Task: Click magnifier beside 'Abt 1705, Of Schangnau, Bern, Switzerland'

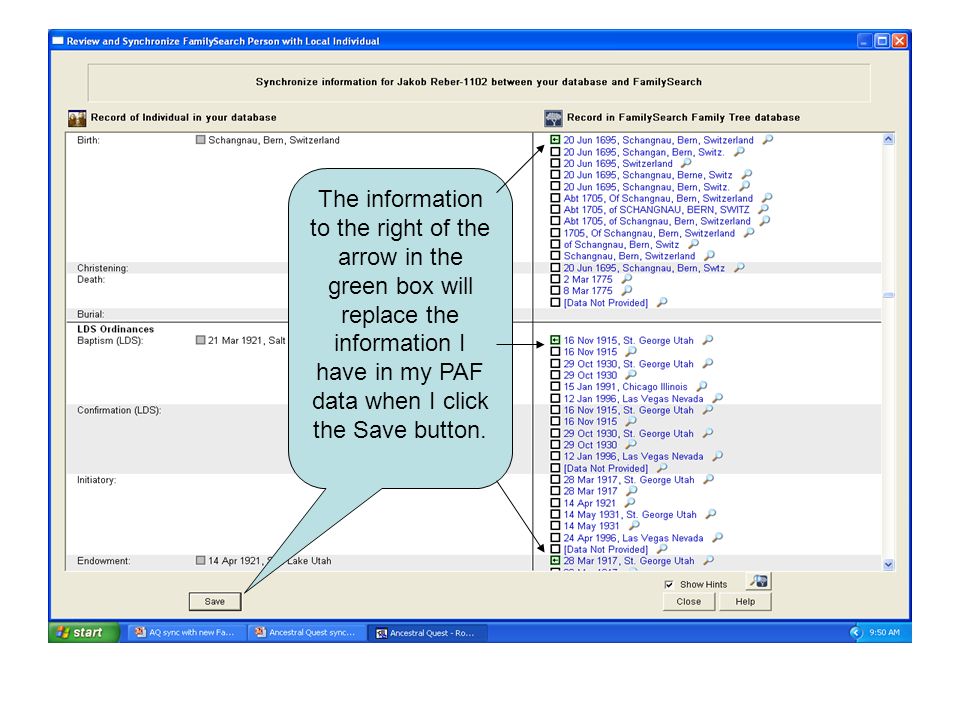Action: [x=767, y=198]
